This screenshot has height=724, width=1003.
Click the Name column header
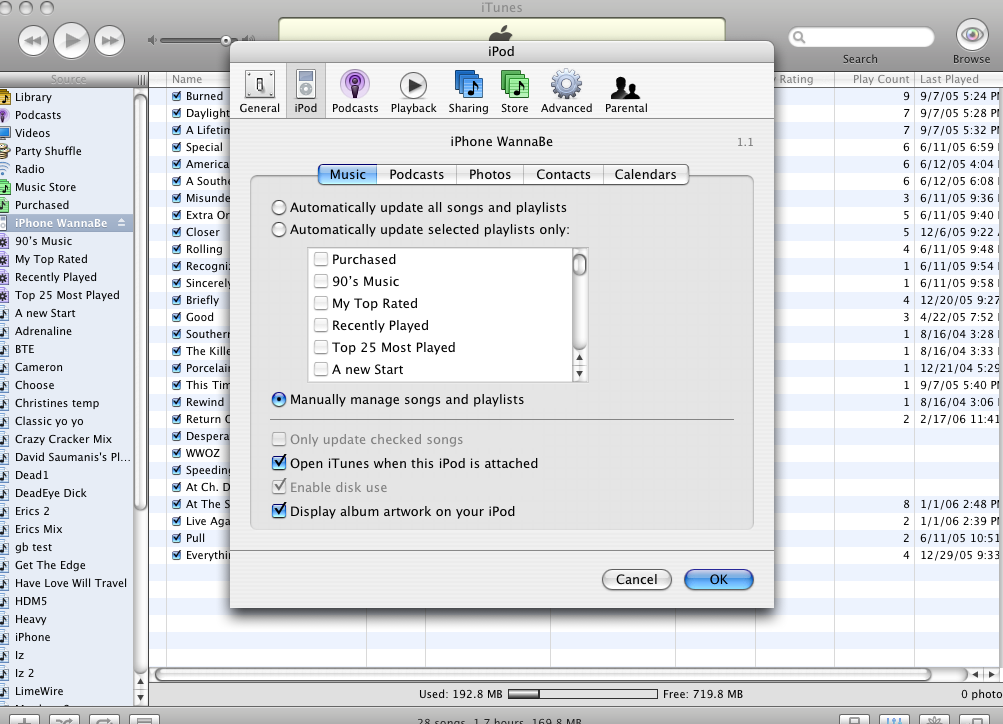tap(198, 79)
